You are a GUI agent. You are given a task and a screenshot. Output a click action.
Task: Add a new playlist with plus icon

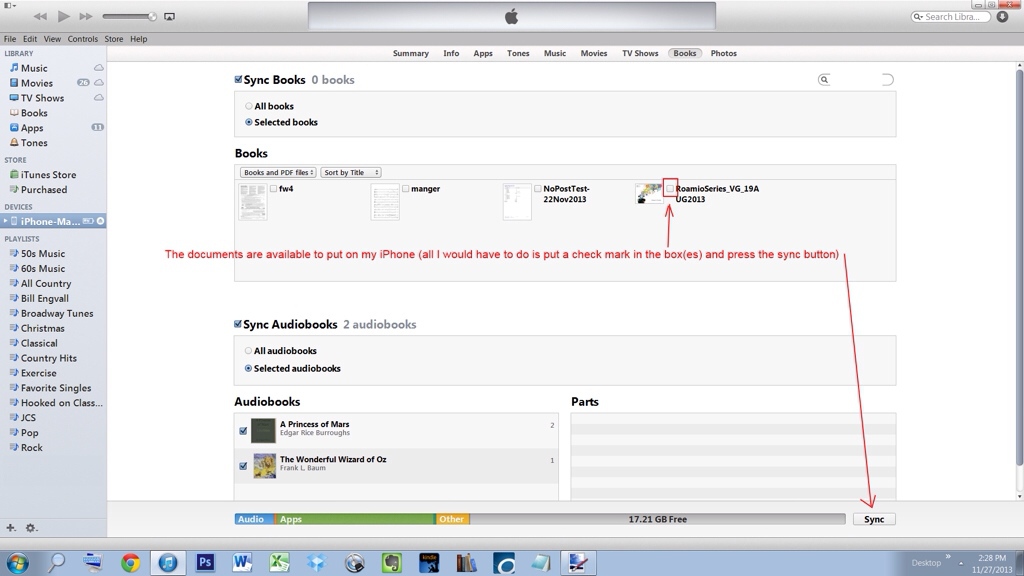point(10,528)
